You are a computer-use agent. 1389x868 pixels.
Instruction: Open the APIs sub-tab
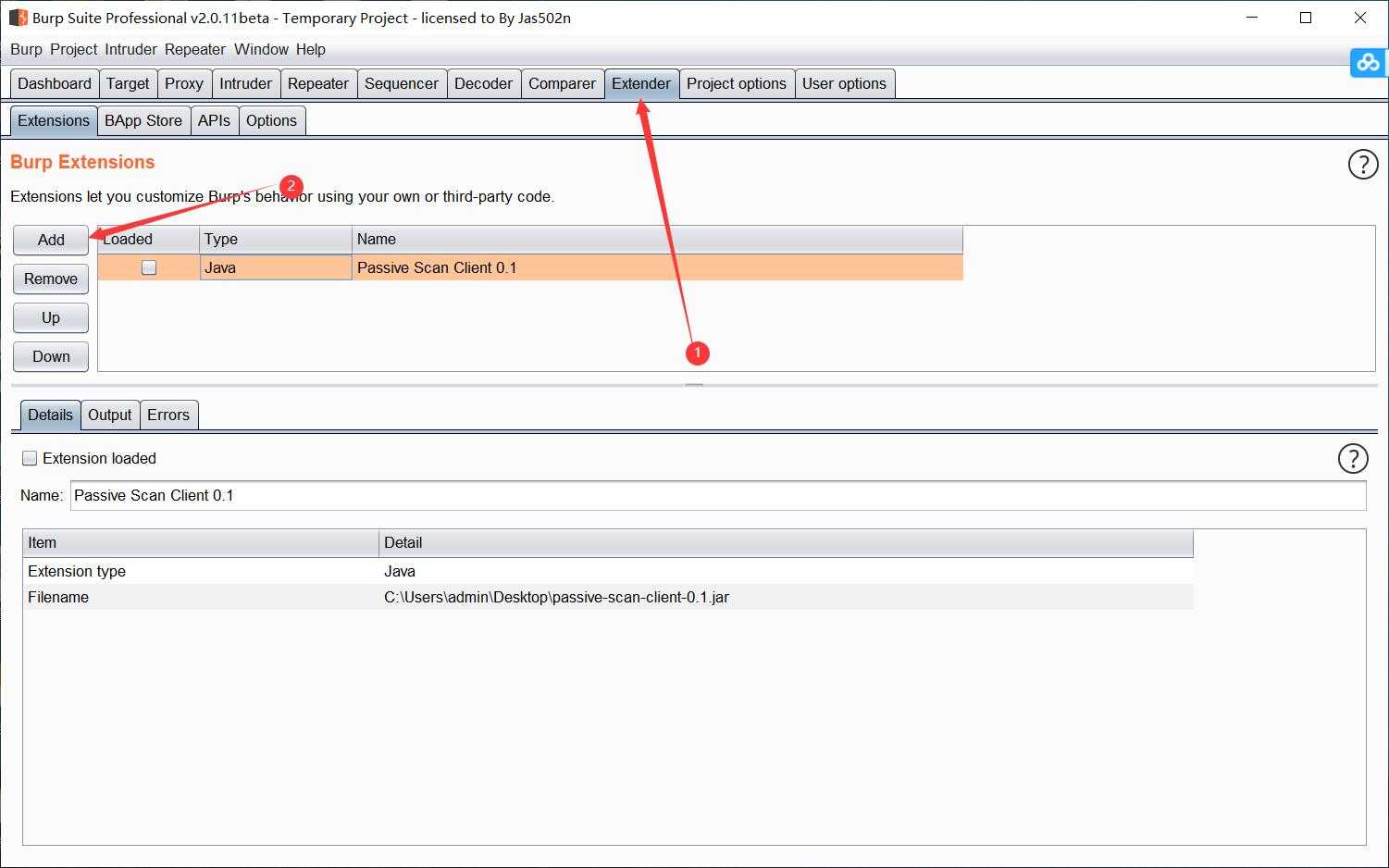tap(214, 120)
